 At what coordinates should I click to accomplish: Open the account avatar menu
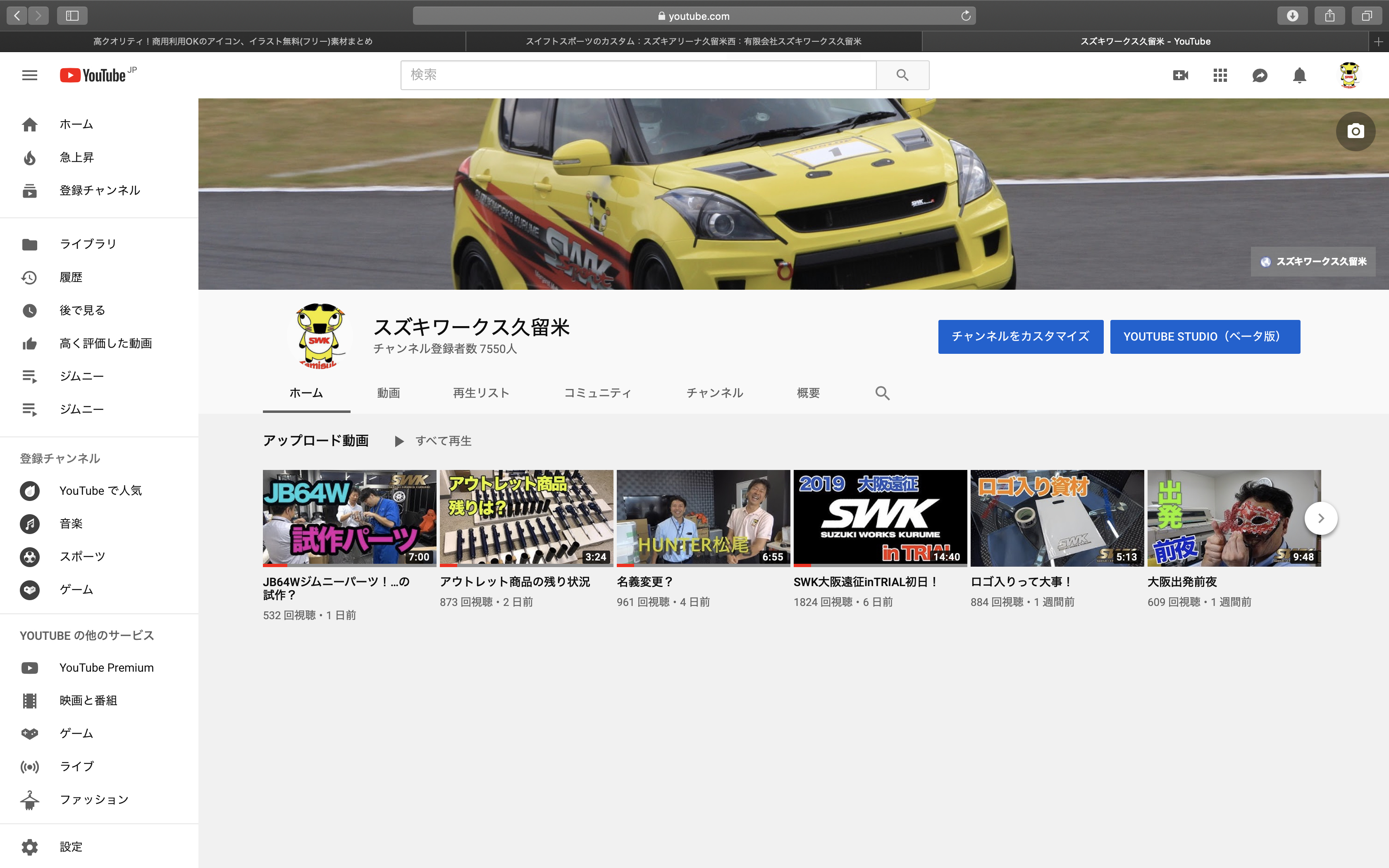1349,75
